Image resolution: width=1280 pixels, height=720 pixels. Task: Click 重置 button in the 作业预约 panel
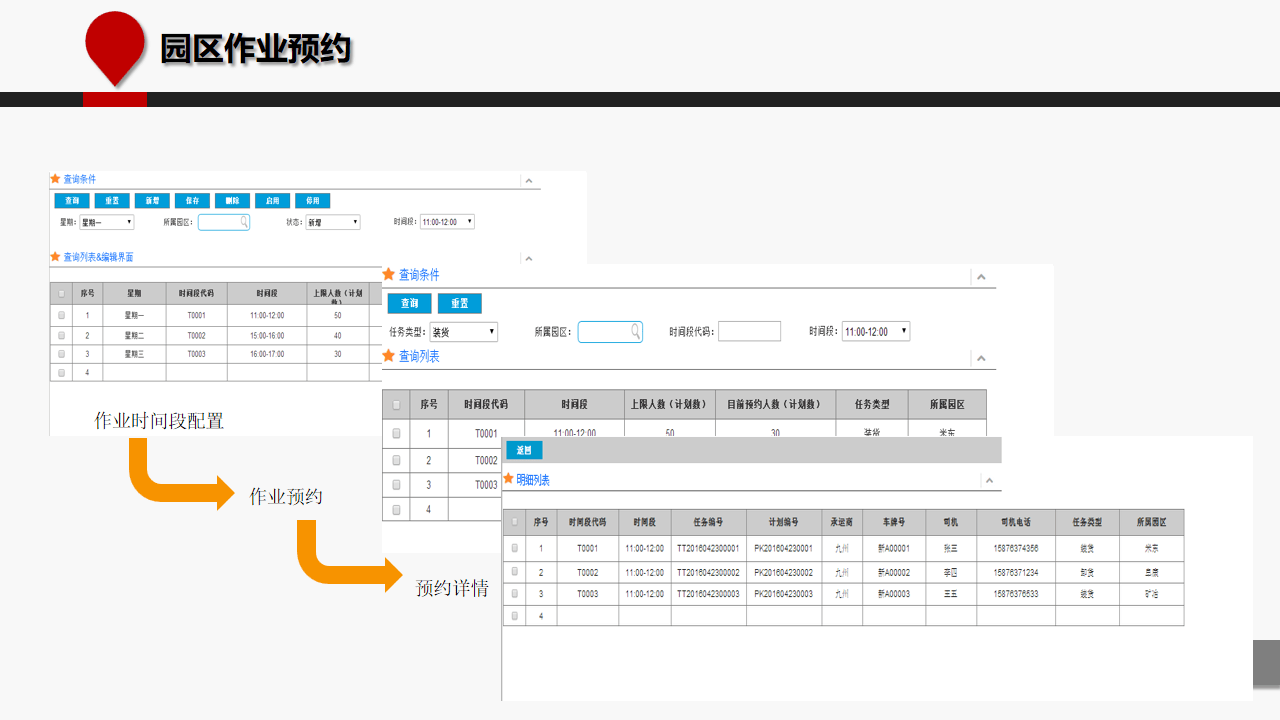[460, 303]
